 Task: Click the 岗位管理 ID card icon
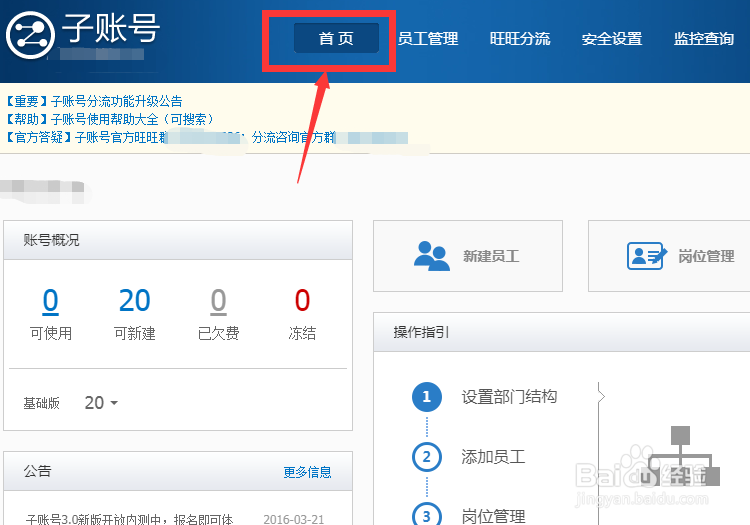tap(647, 256)
